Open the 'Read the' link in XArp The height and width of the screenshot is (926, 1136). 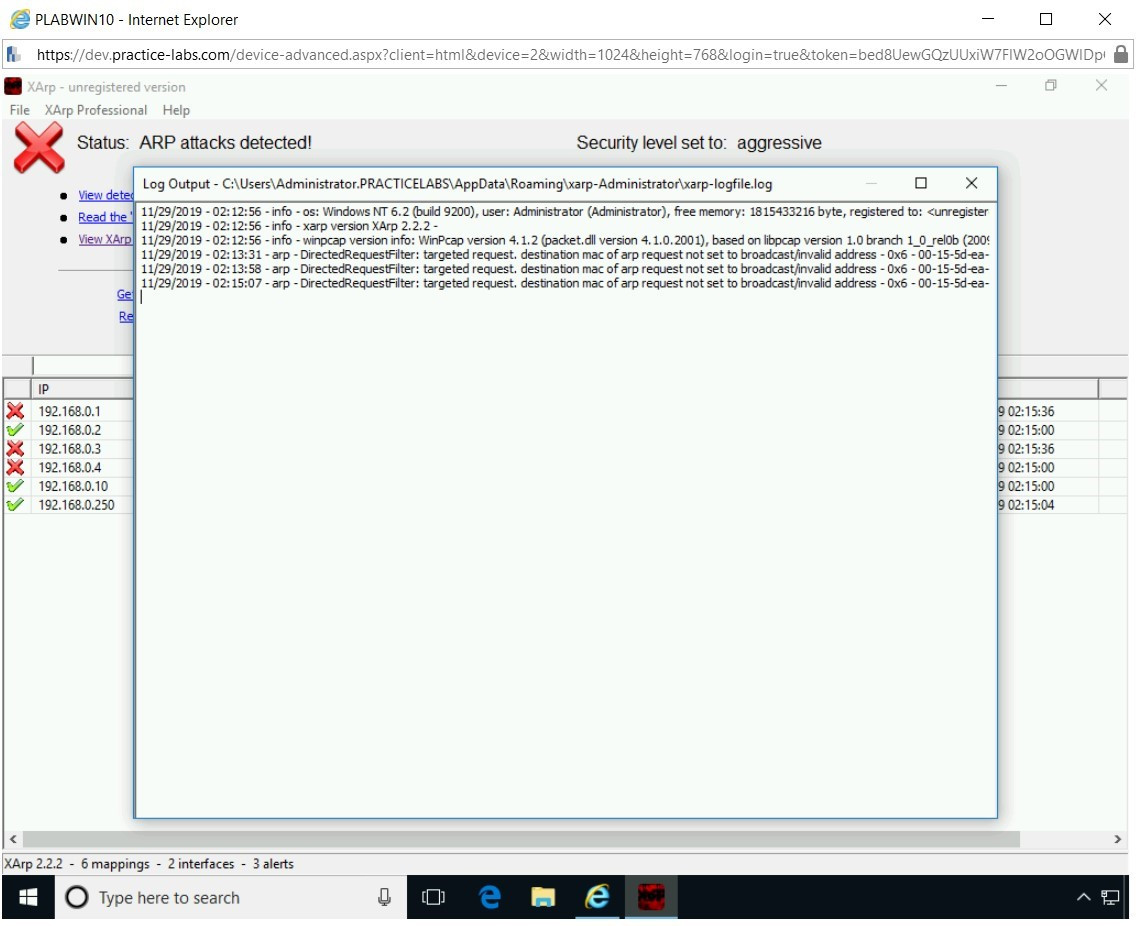[x=105, y=217]
